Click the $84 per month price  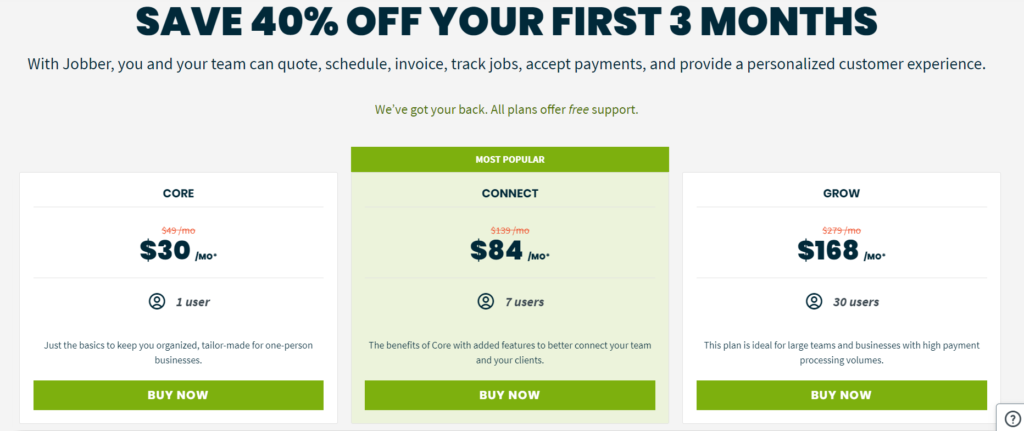click(510, 251)
